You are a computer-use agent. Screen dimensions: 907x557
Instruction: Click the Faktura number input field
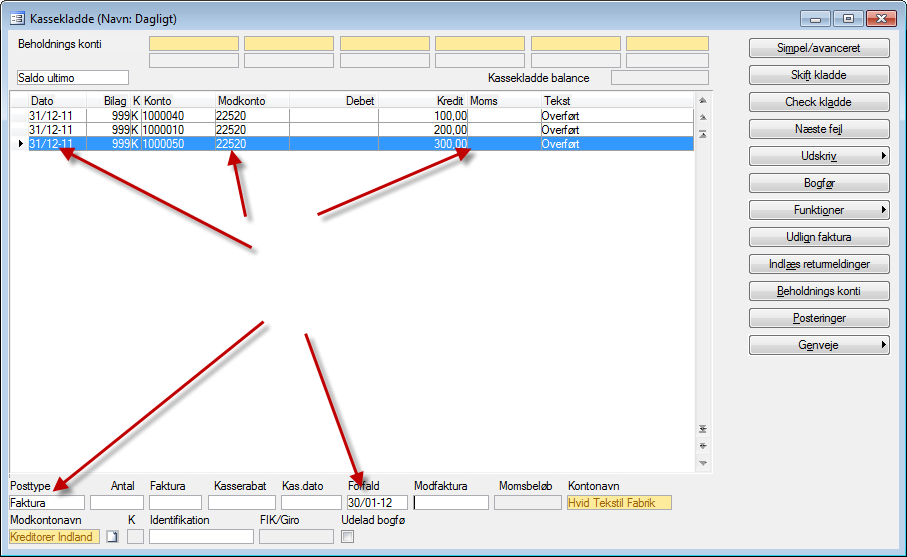175,503
